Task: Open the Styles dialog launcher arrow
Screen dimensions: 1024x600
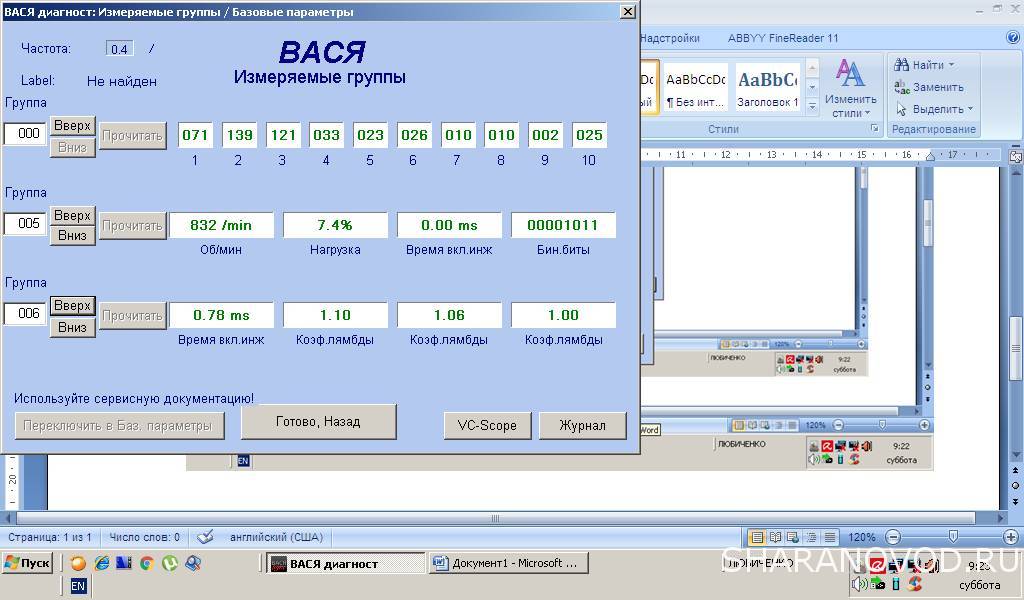Action: [874, 129]
